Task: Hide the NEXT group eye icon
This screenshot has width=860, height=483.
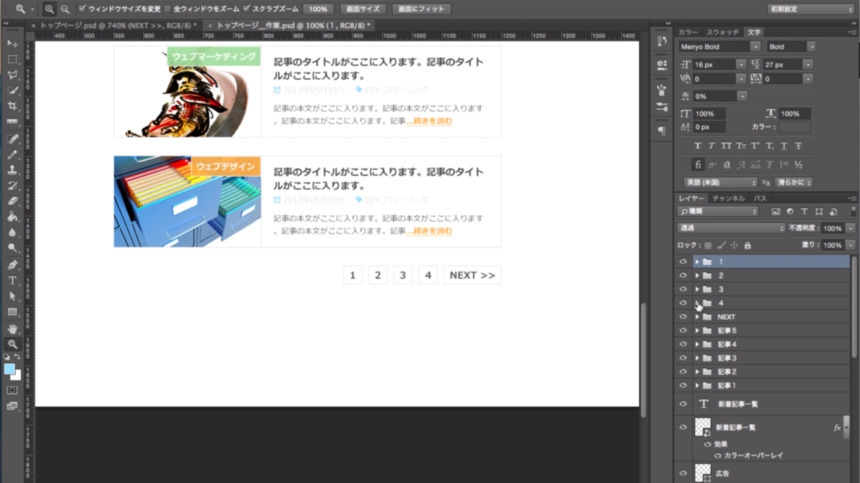Action: tap(683, 317)
